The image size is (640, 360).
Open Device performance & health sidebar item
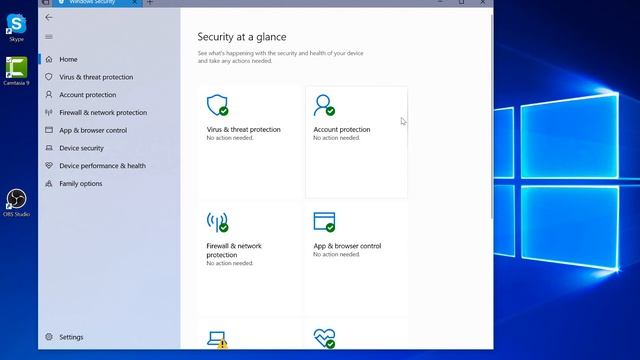tap(102, 166)
